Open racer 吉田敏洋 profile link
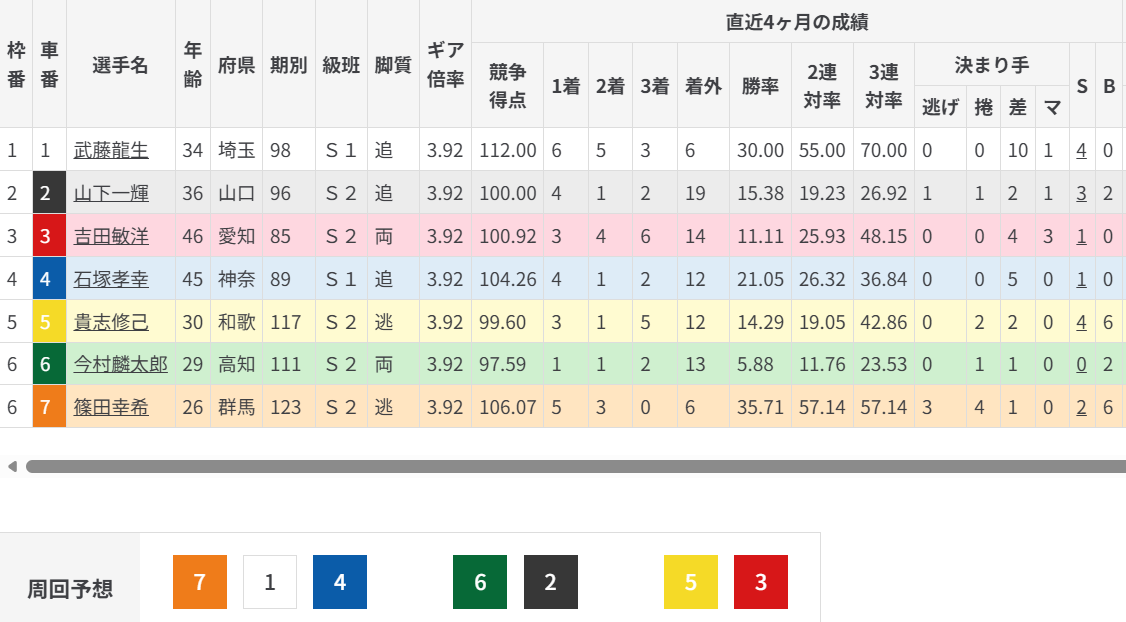 111,236
